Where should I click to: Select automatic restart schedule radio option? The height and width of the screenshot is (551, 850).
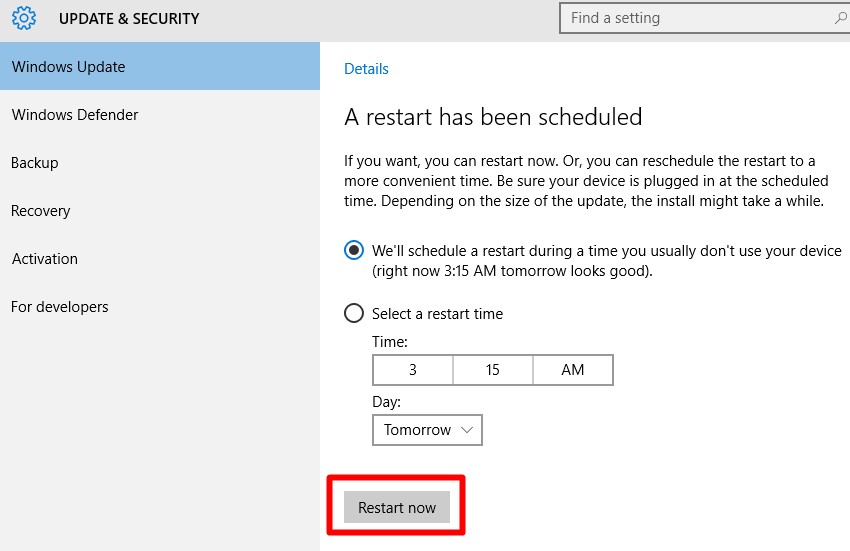click(354, 251)
